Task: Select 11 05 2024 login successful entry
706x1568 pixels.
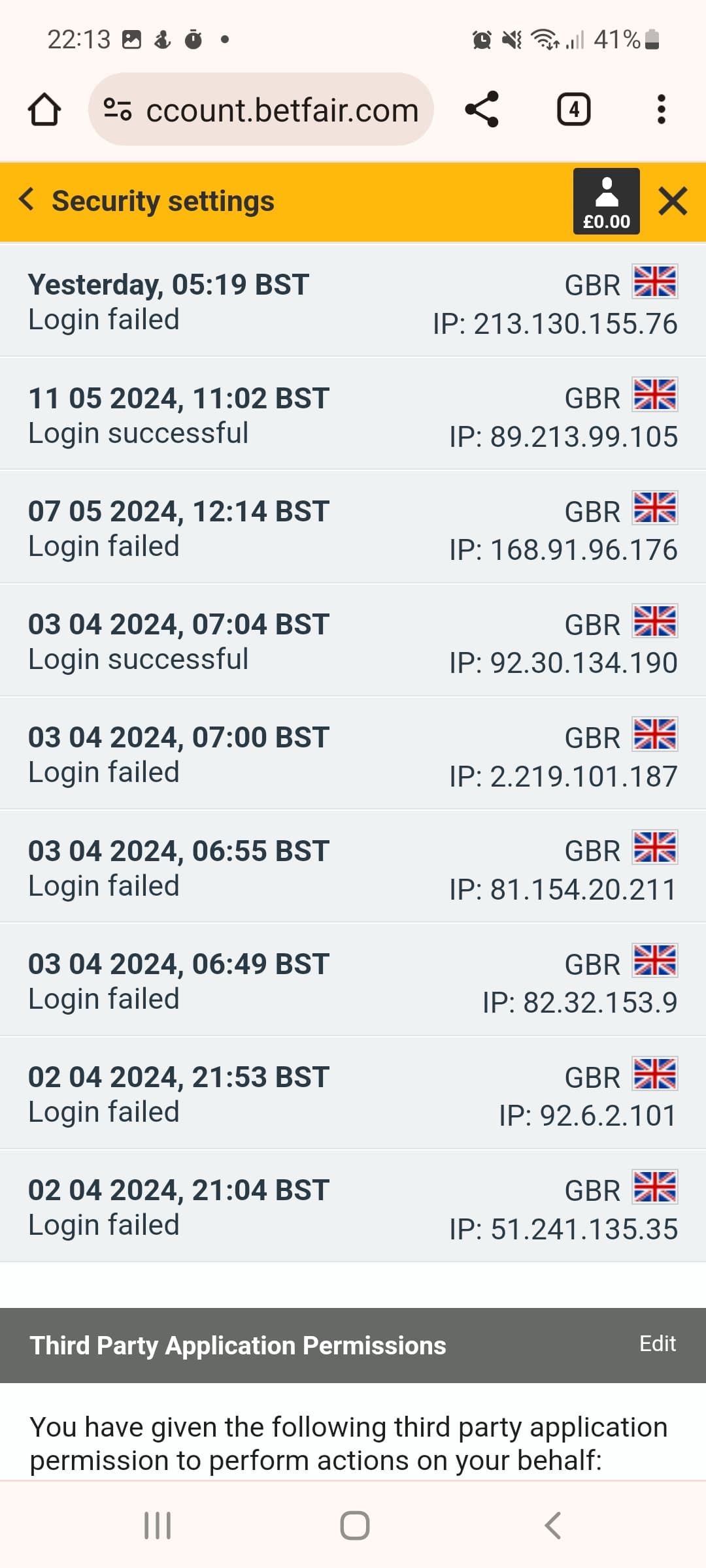Action: pos(178,414)
